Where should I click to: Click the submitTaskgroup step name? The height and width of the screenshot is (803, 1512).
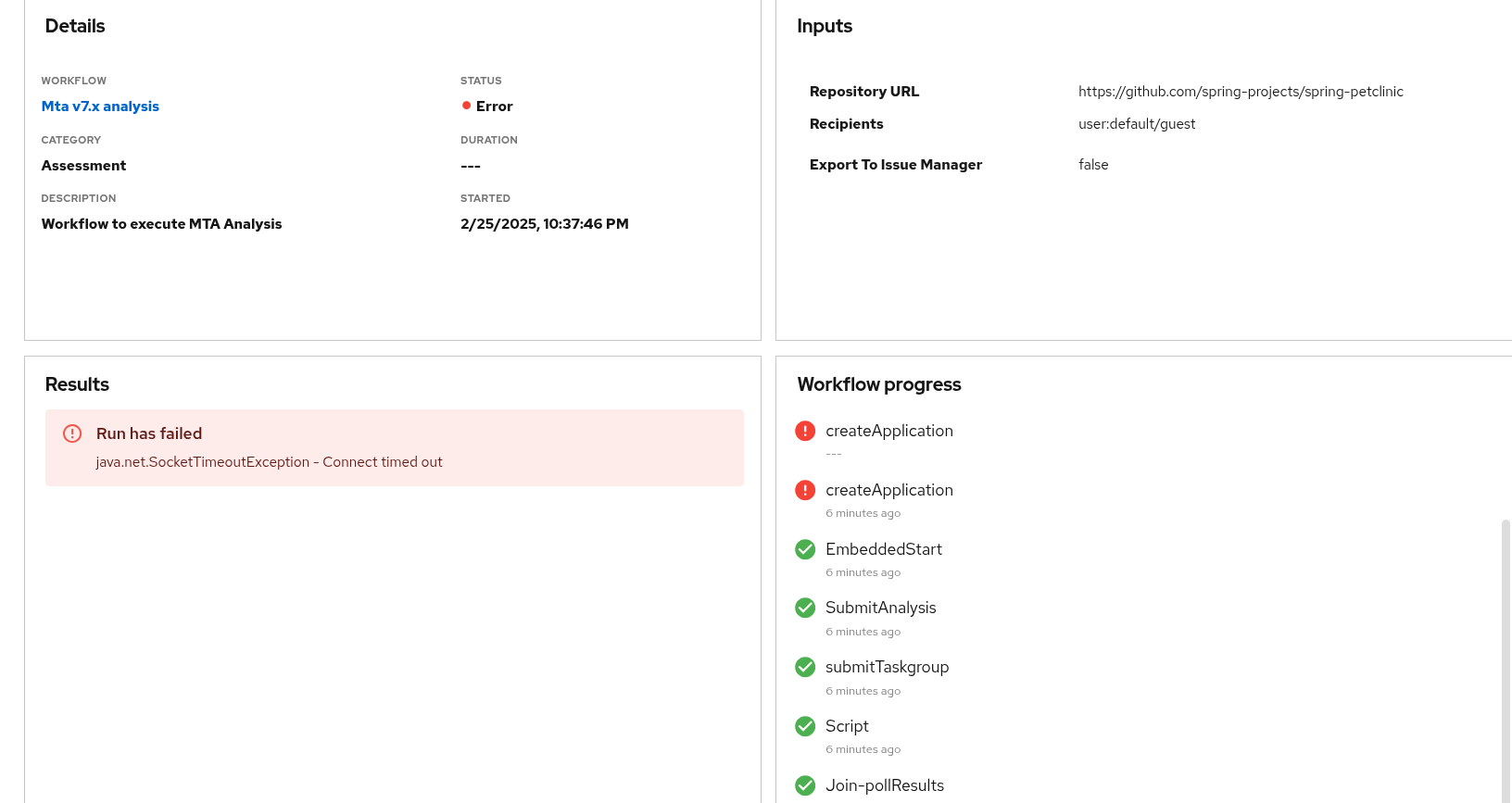887,667
